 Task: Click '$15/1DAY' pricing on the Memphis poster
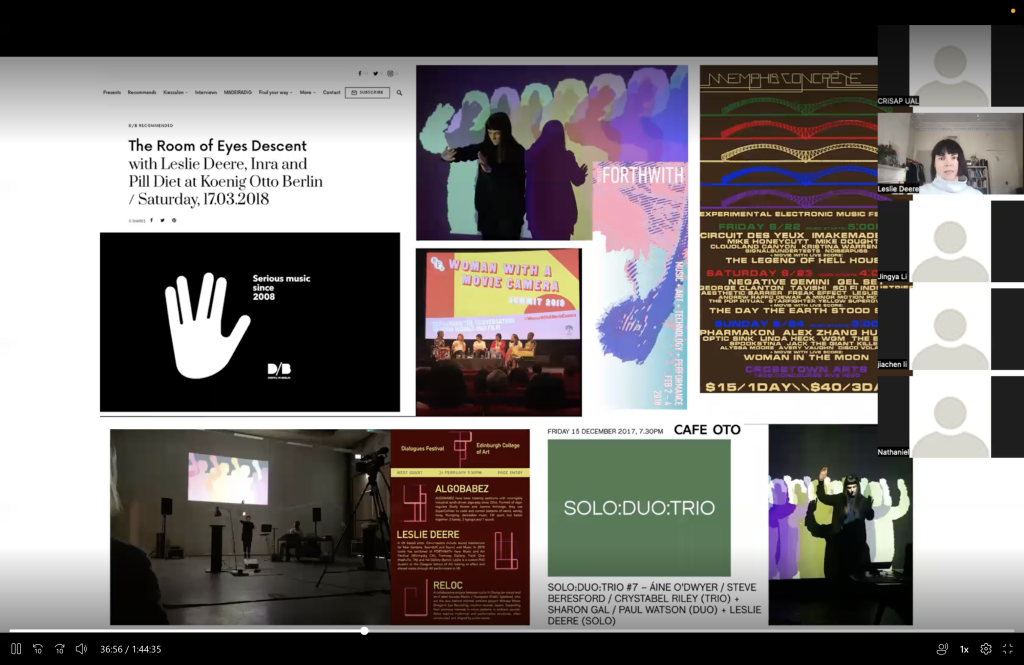(x=748, y=387)
